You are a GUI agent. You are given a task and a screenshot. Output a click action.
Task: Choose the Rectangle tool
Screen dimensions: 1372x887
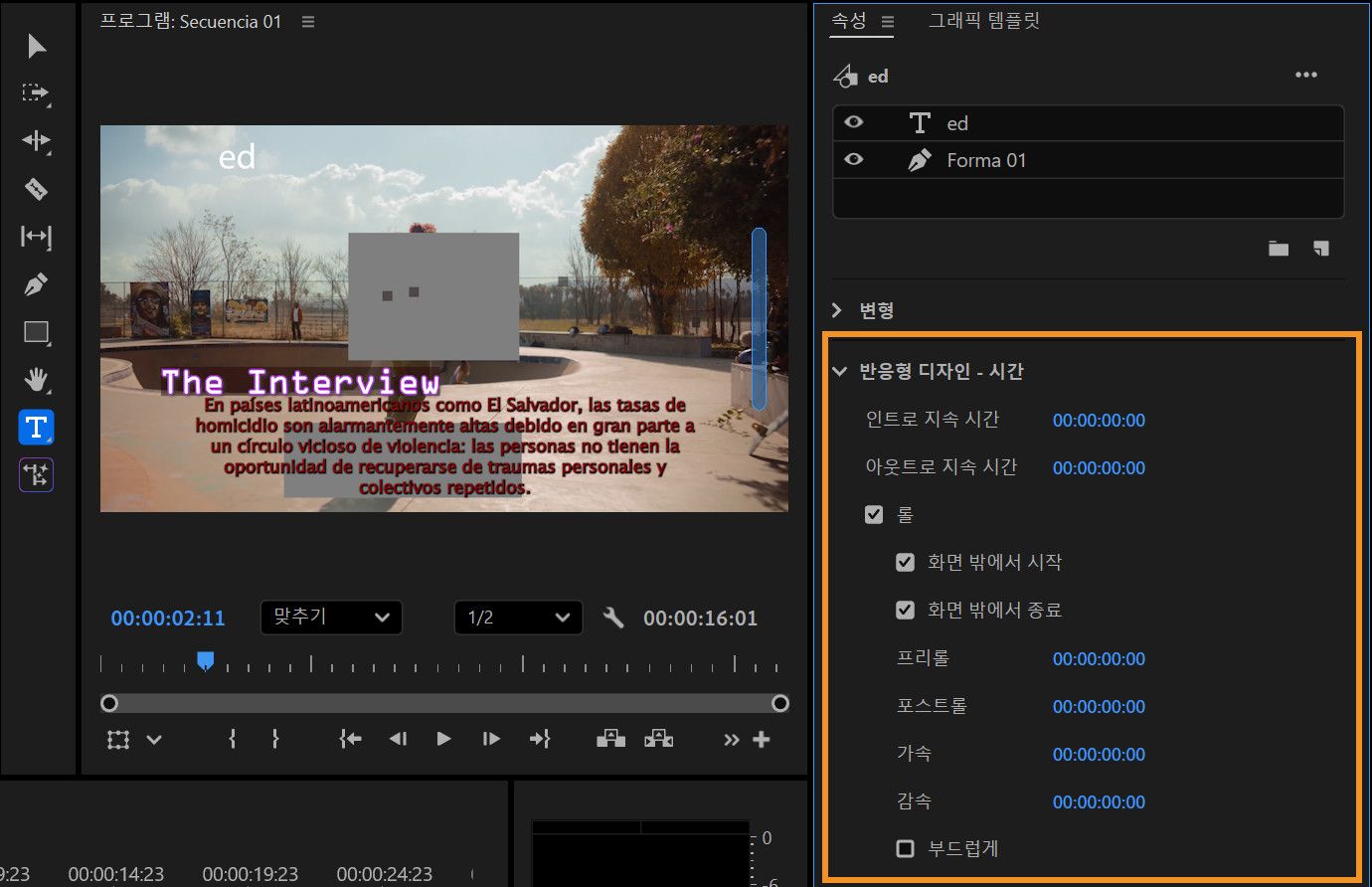pyautogui.click(x=36, y=332)
